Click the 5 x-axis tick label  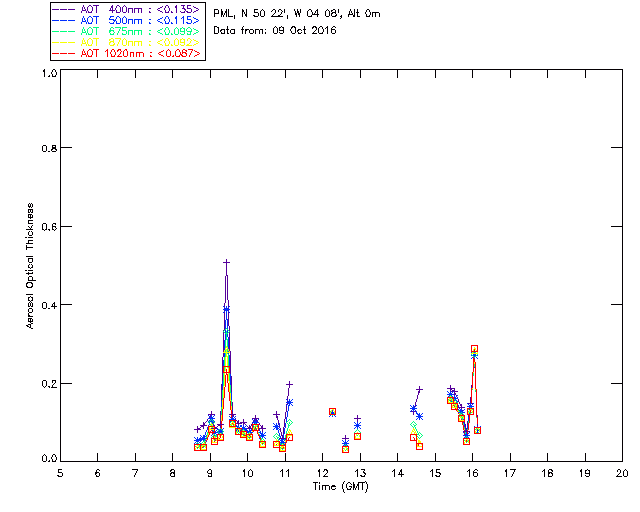pyautogui.click(x=60, y=473)
